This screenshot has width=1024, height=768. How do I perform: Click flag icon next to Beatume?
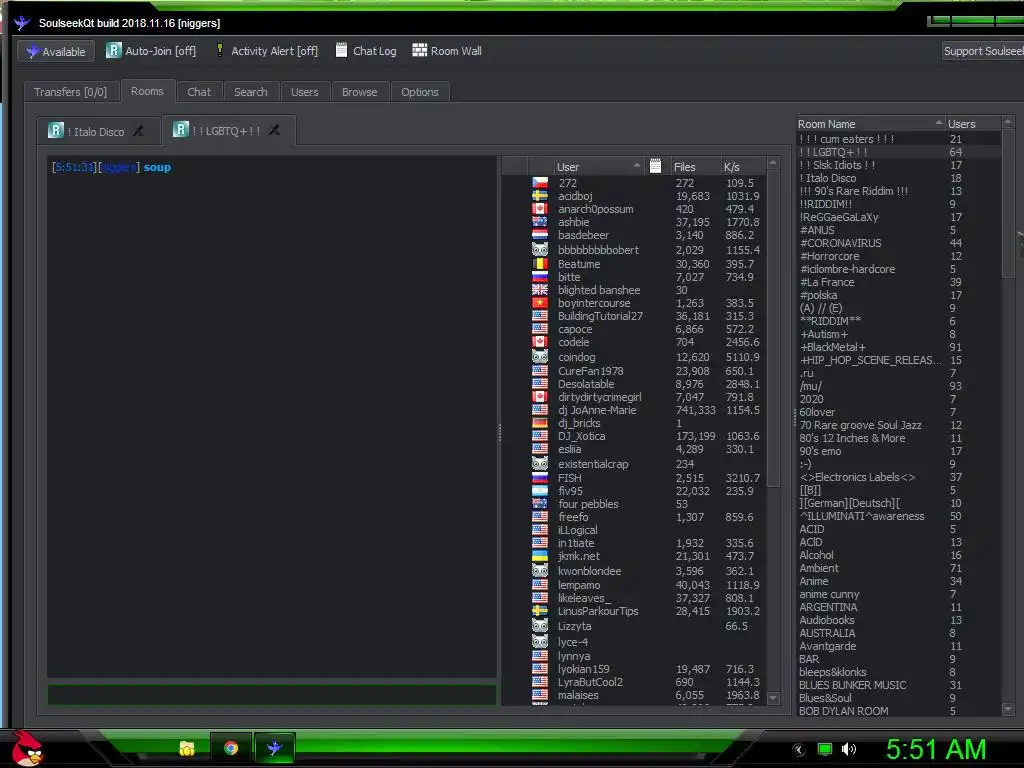tap(540, 264)
